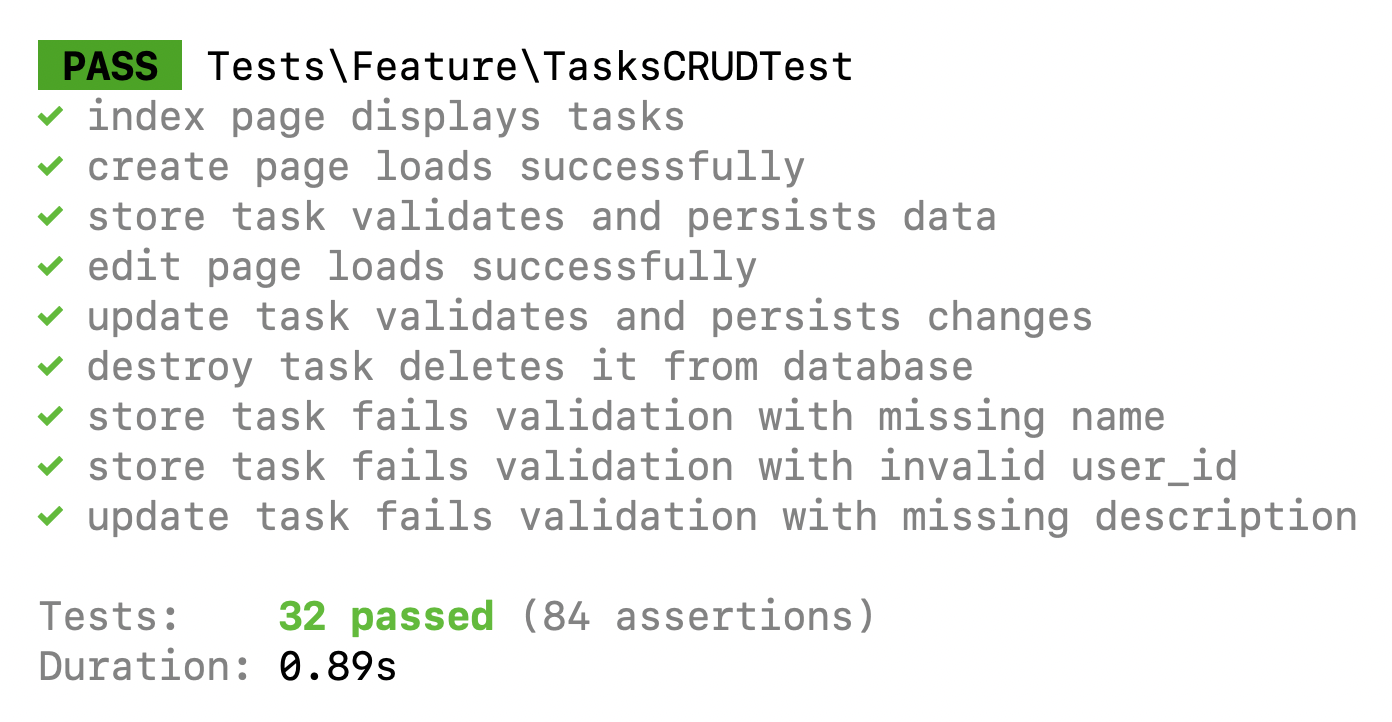The image size is (1392, 722).
Task: Click the green "32 passed" result
Action: tap(386, 616)
